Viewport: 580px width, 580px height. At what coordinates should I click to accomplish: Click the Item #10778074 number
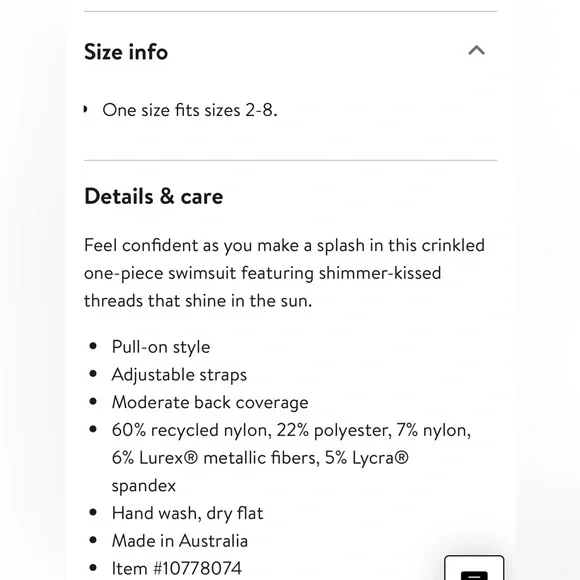[x=176, y=569]
